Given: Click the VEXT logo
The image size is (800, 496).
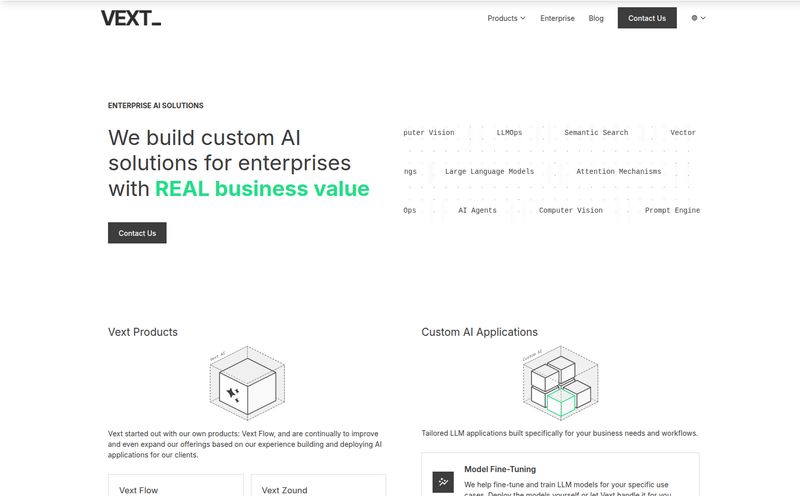Looking at the screenshot, I should tap(131, 18).
